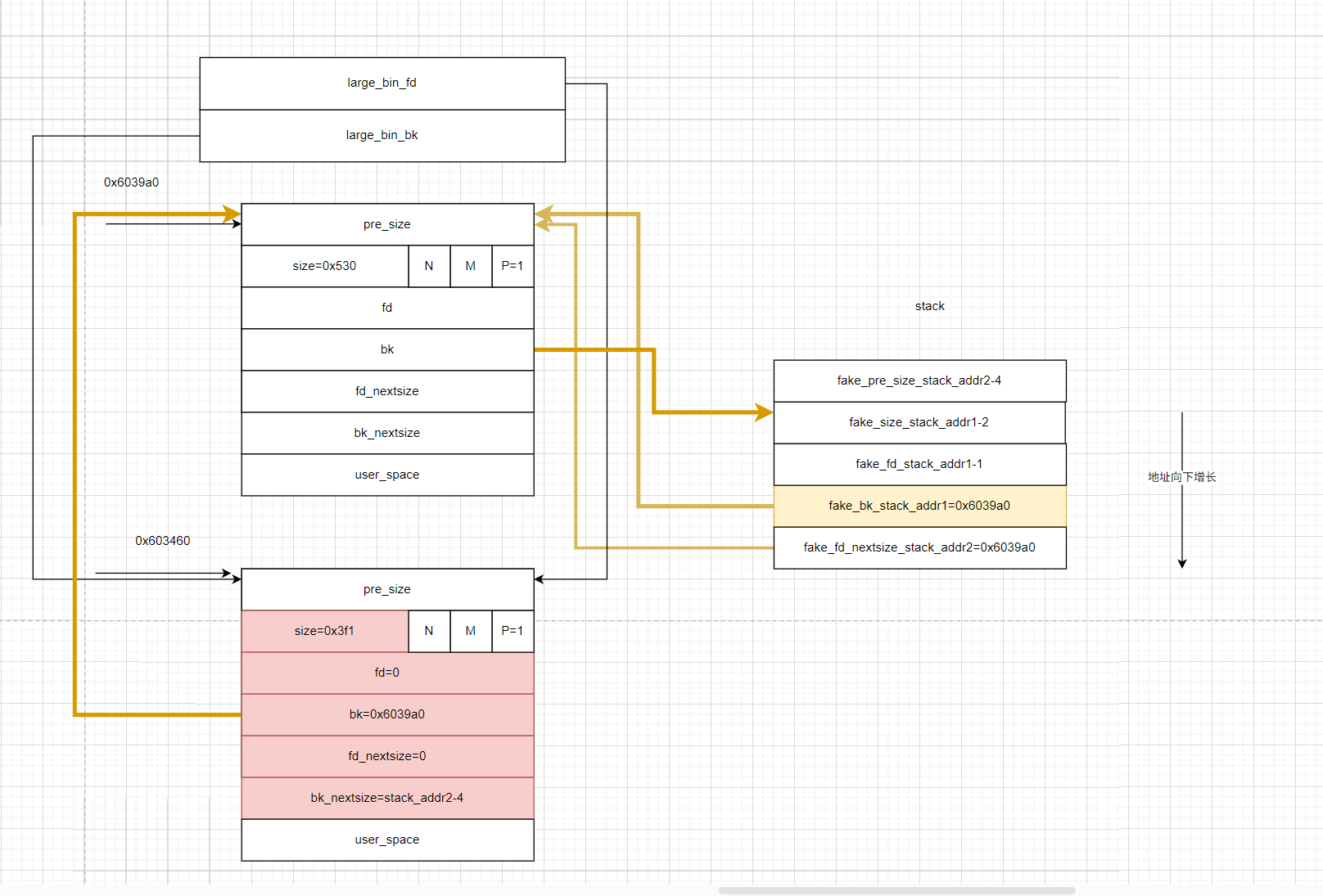Select the 0x603460 address label
Image resolution: width=1323 pixels, height=896 pixels.
click(162, 541)
